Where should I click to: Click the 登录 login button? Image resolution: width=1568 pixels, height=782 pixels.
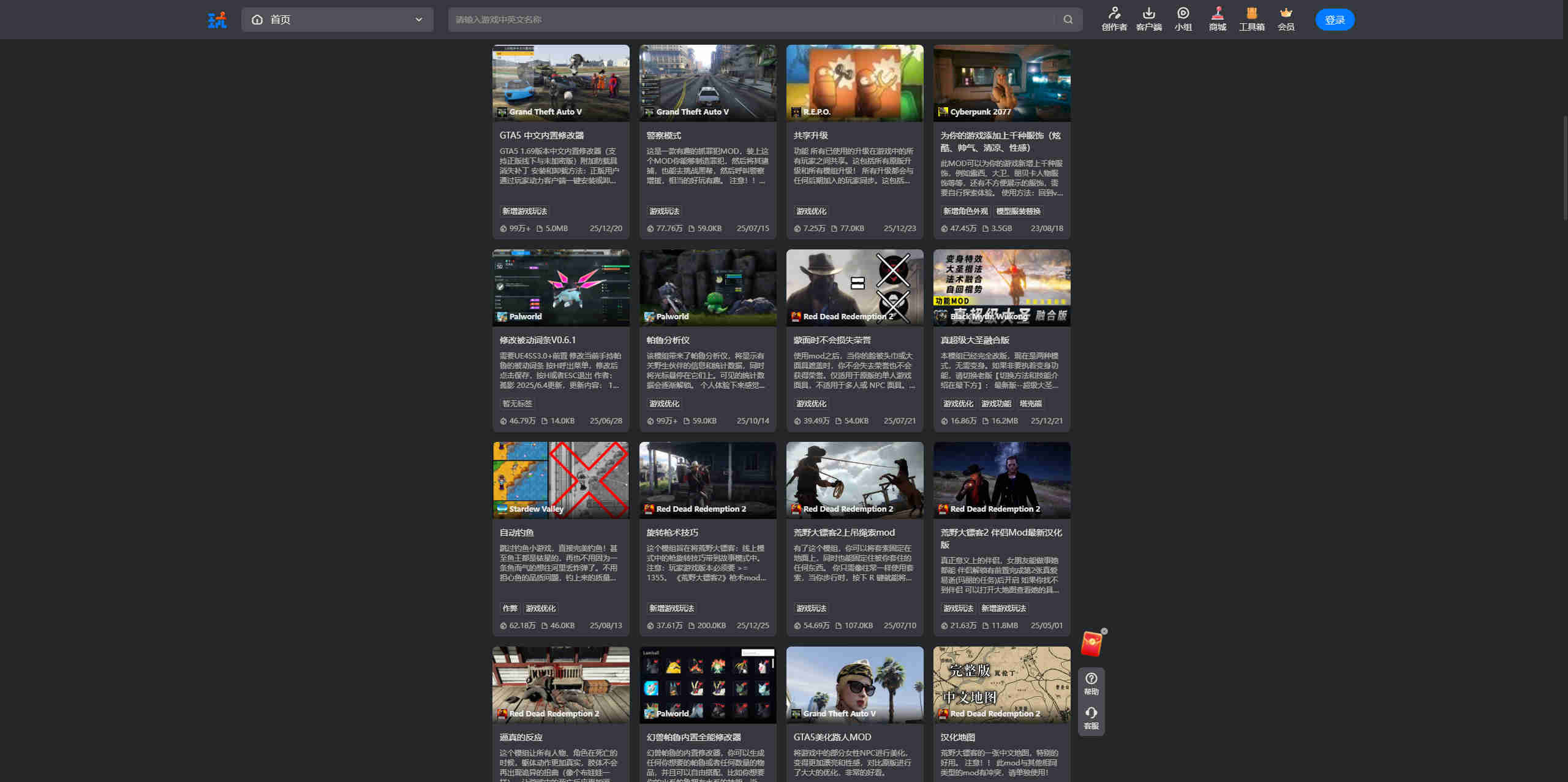click(x=1335, y=20)
